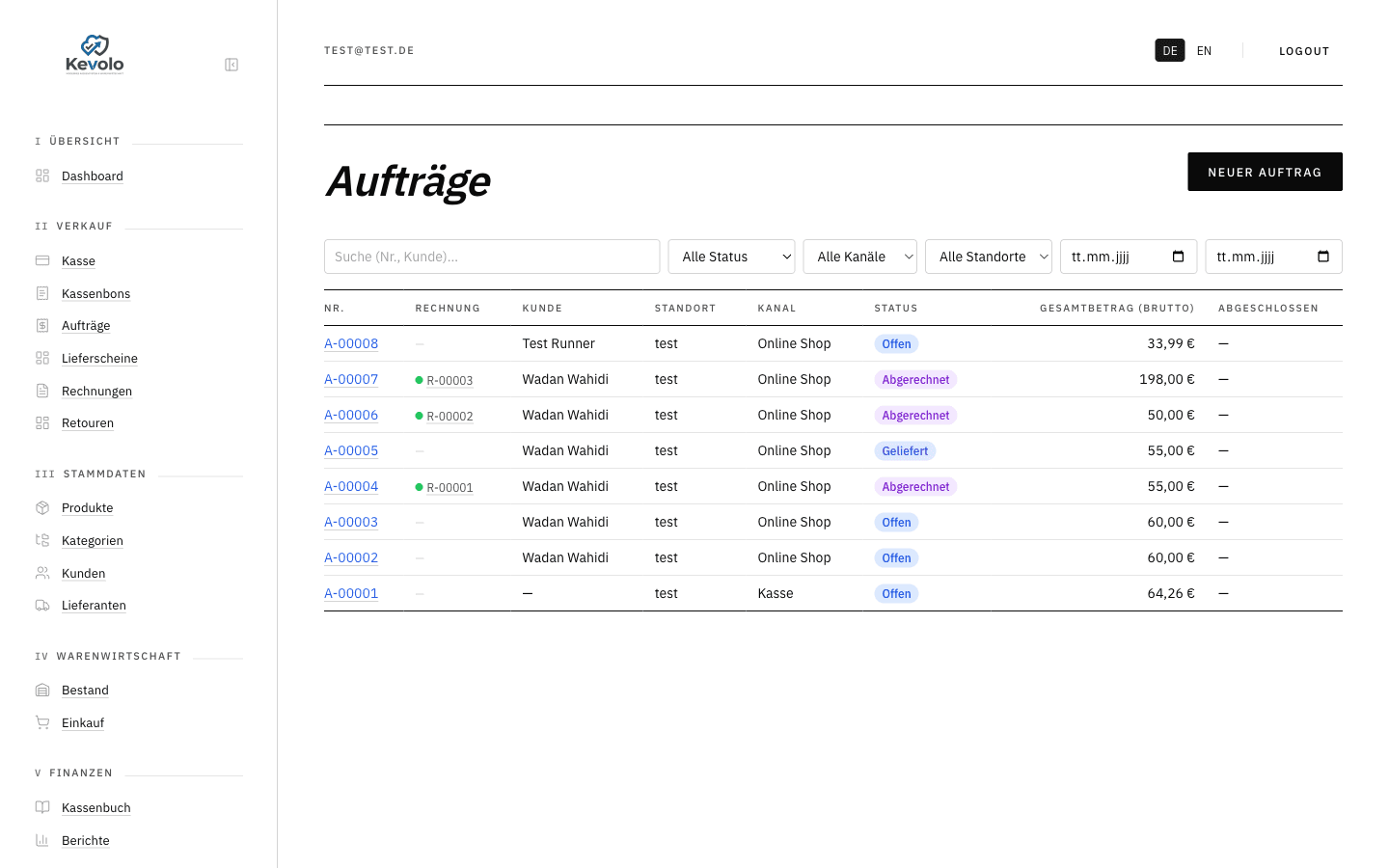The image size is (1389, 868).
Task: Open order A-00005
Action: pos(351,450)
